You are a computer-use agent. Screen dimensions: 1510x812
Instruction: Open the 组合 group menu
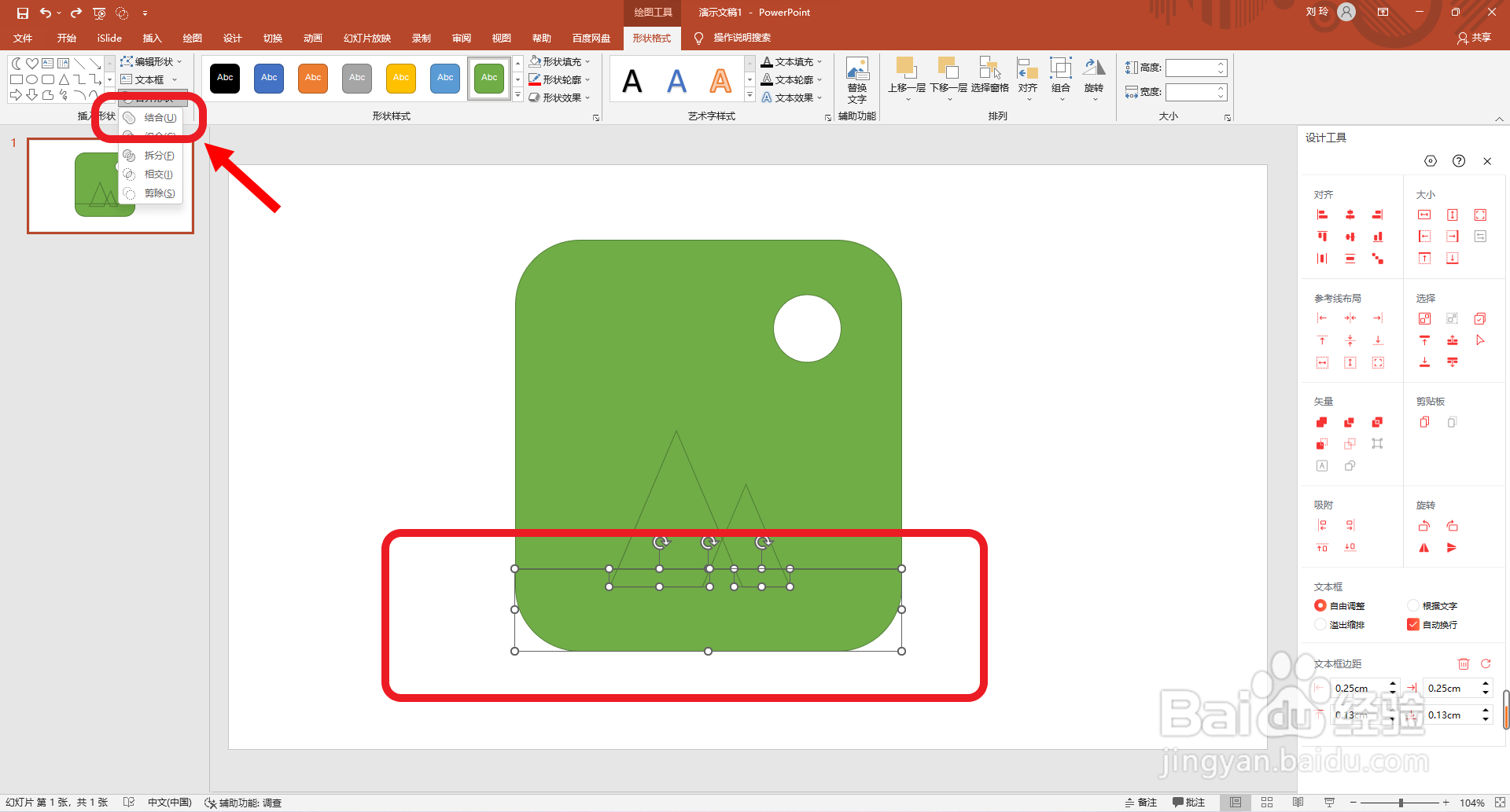[1061, 79]
